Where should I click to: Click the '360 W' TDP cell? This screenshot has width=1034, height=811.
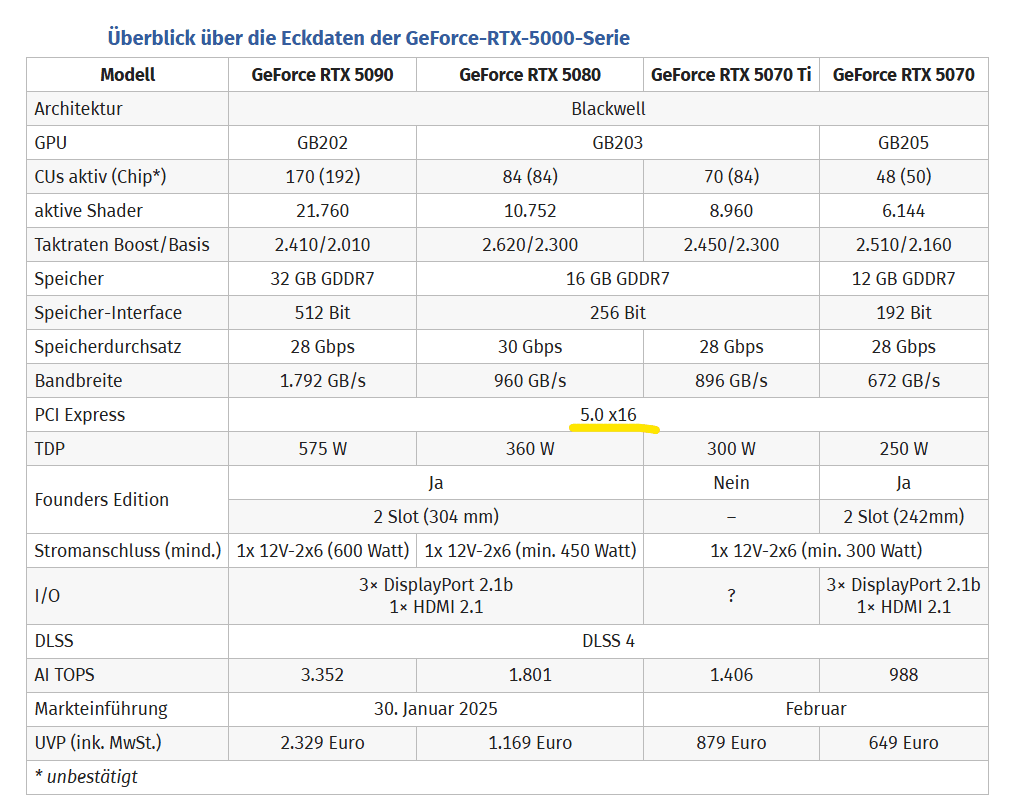(x=530, y=448)
